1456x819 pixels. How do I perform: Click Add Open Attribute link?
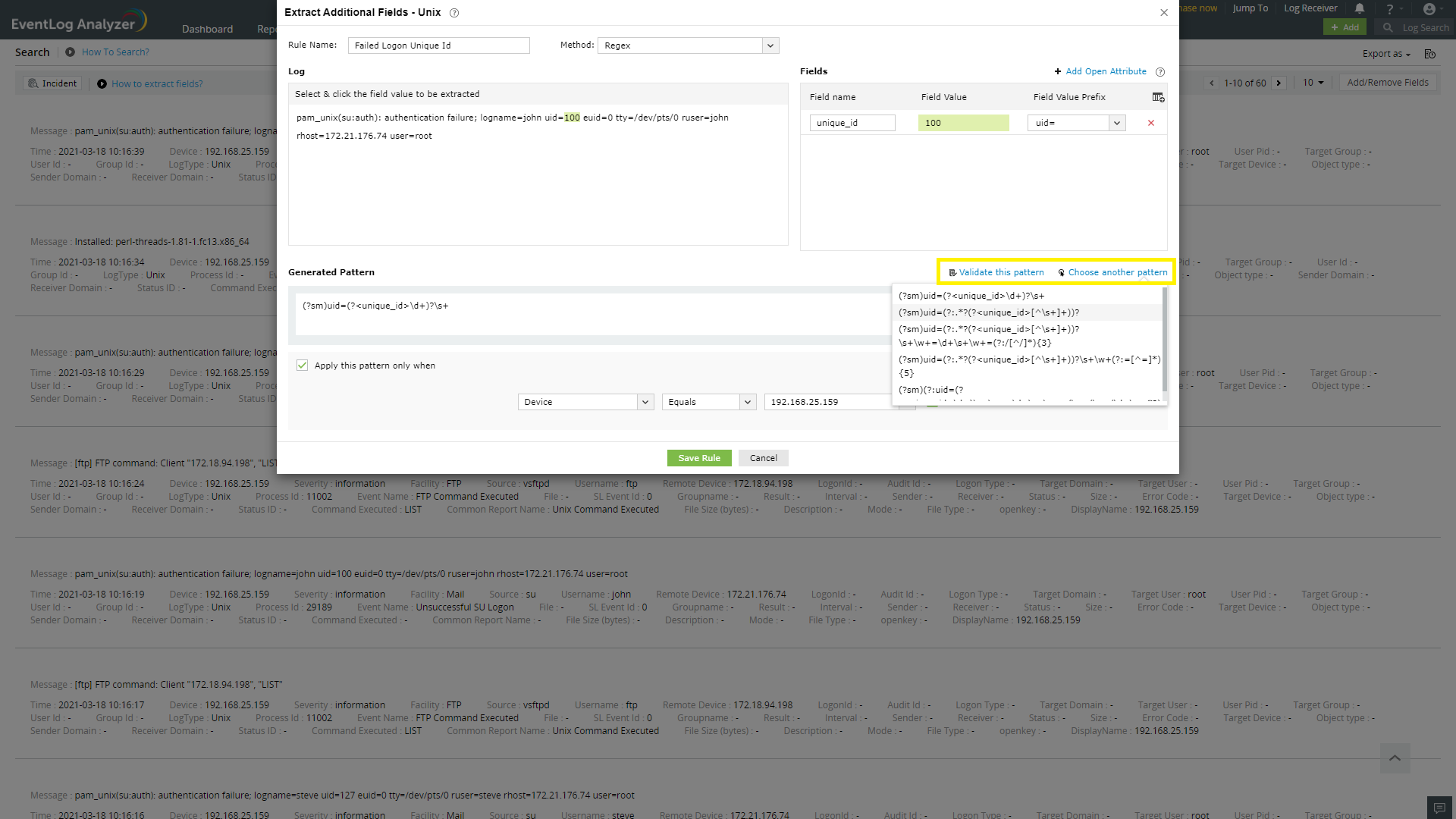[1105, 71]
